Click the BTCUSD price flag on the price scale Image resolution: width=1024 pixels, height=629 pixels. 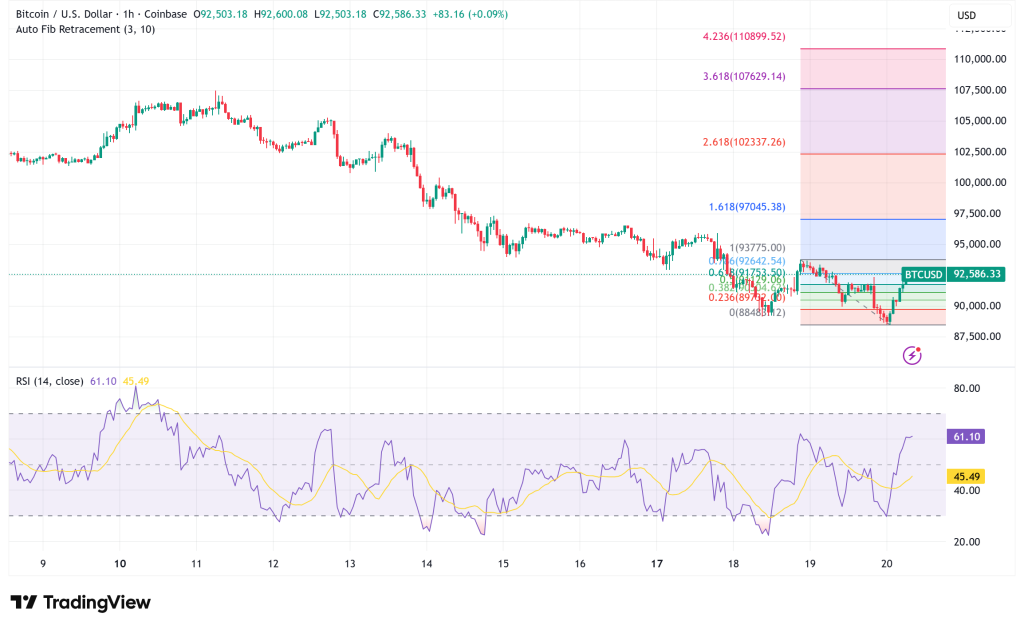924,273
